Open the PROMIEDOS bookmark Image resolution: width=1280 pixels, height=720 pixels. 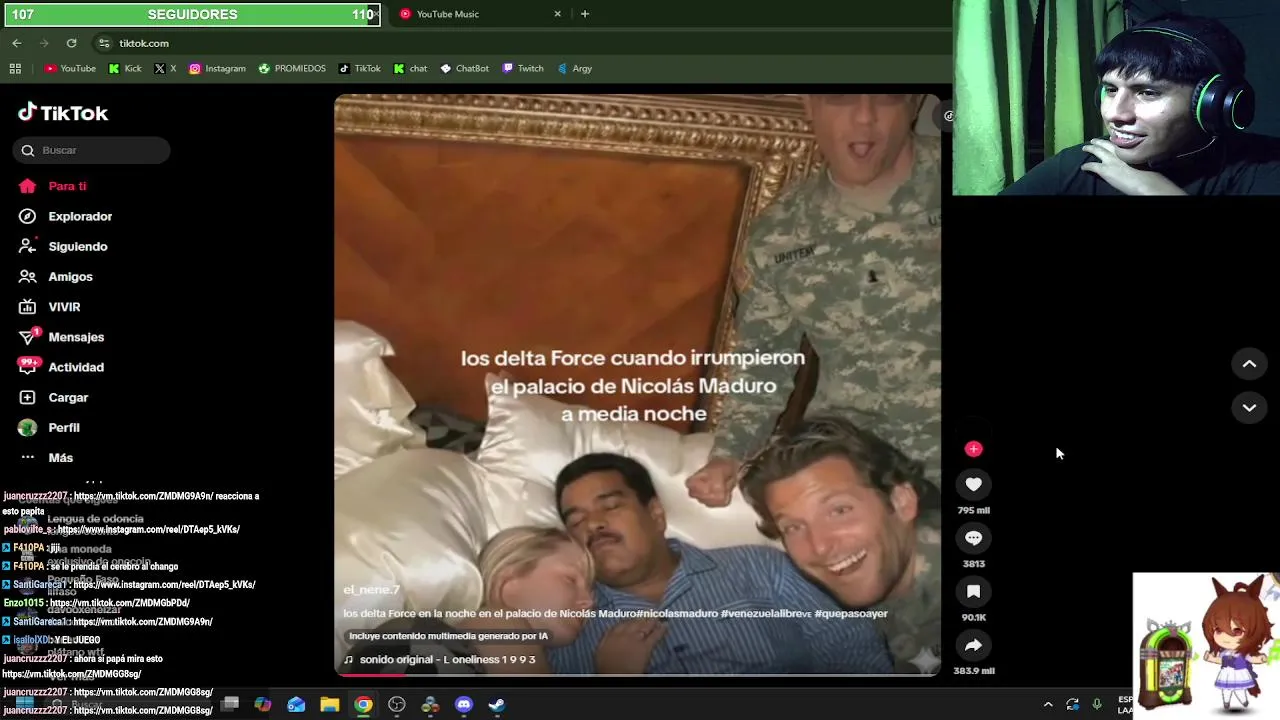[292, 69]
